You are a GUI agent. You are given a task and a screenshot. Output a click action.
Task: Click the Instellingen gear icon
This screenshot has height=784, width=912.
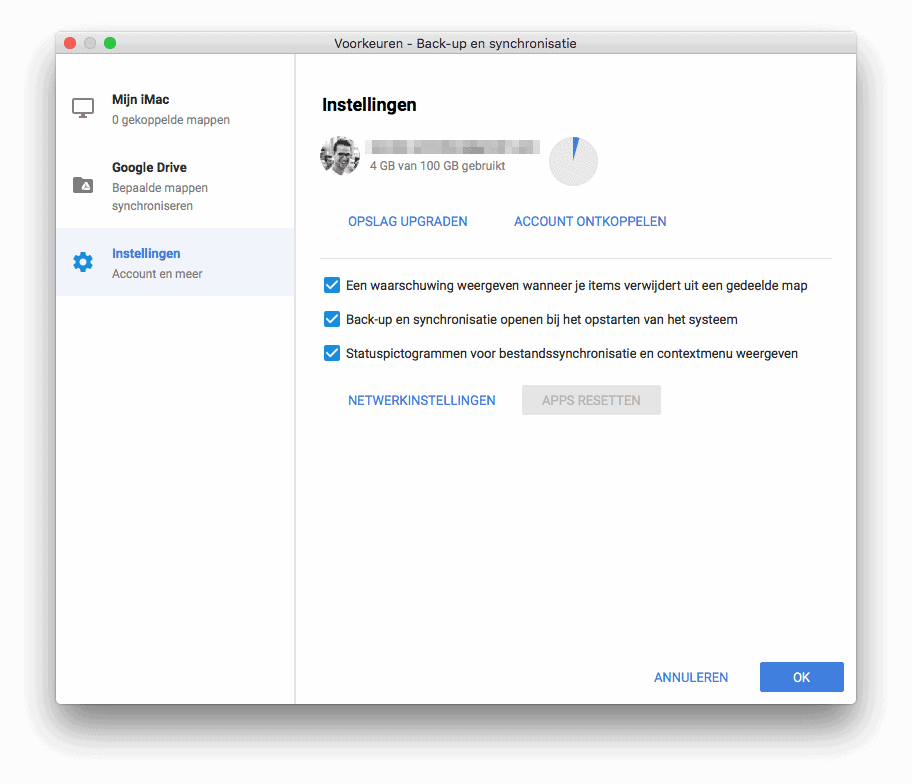point(83,262)
